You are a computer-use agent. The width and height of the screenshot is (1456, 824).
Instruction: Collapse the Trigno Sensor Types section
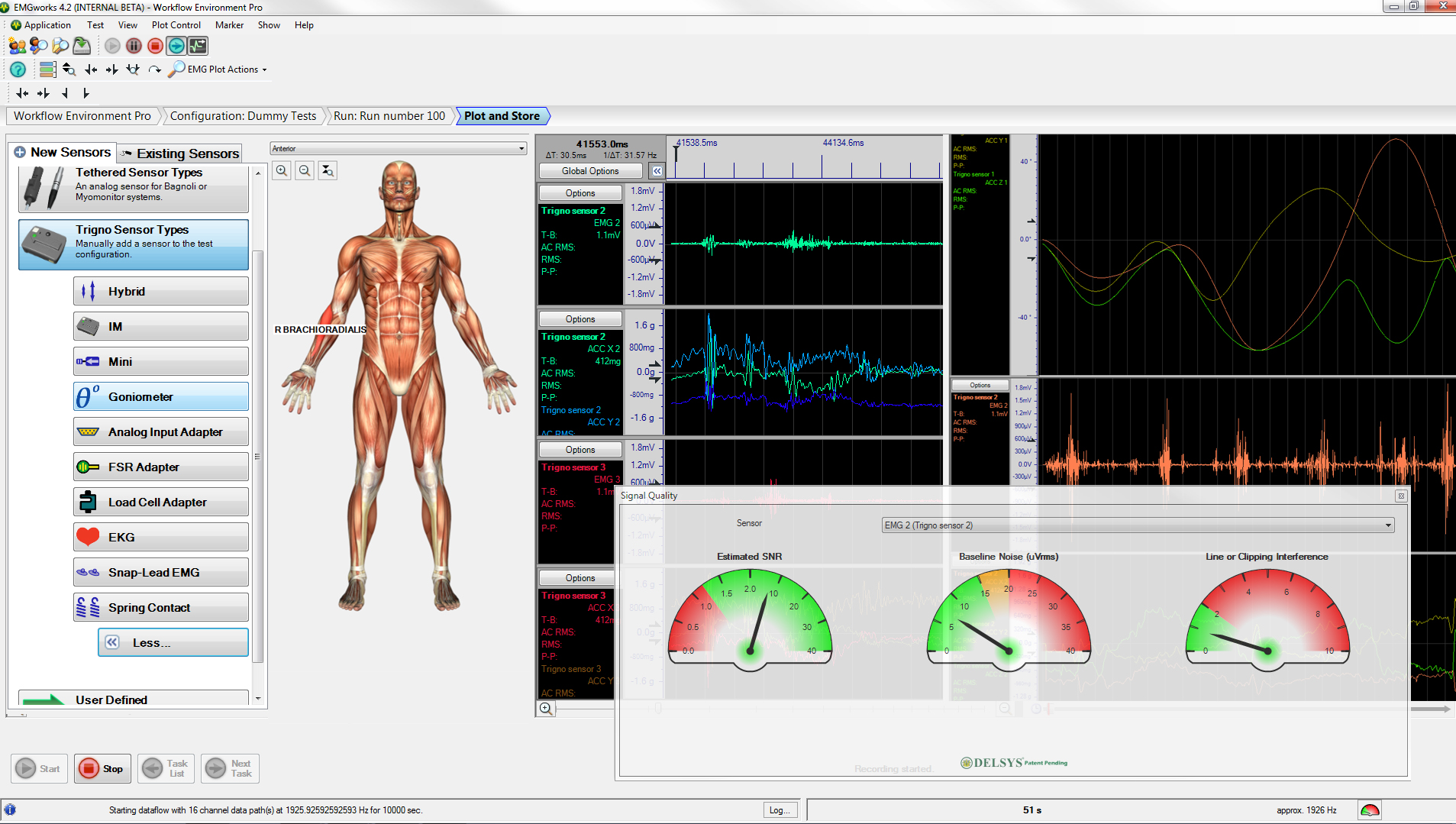click(134, 244)
